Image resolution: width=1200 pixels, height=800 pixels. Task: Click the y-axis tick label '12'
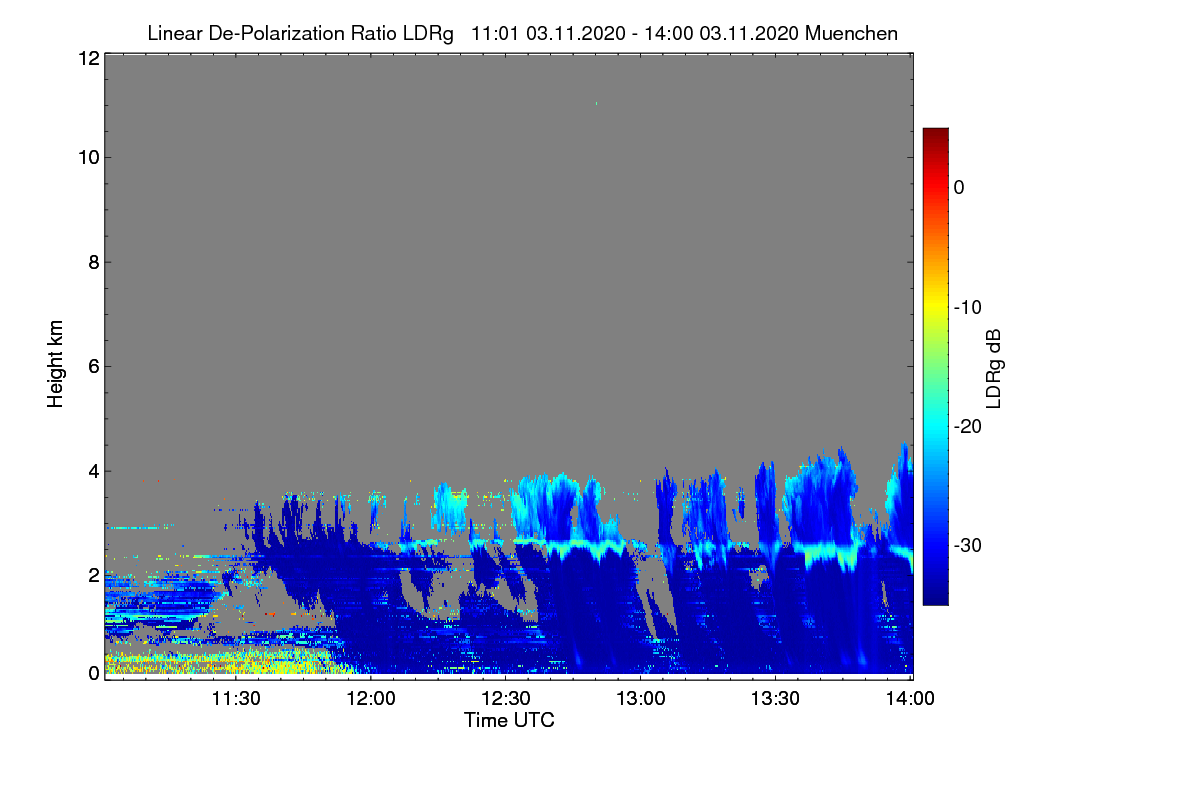[88, 58]
